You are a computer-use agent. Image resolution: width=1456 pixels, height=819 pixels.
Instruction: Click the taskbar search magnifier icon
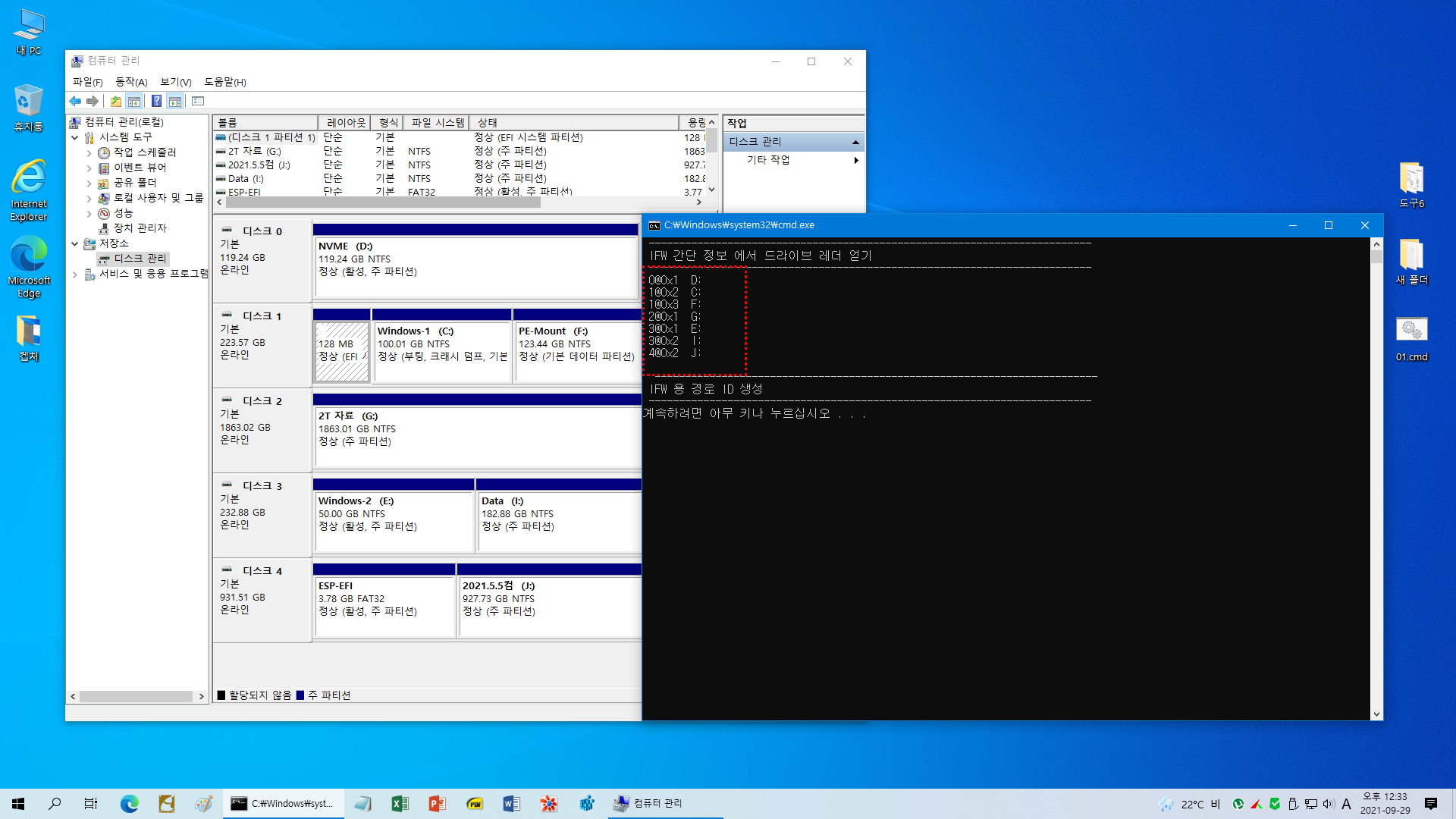55,804
